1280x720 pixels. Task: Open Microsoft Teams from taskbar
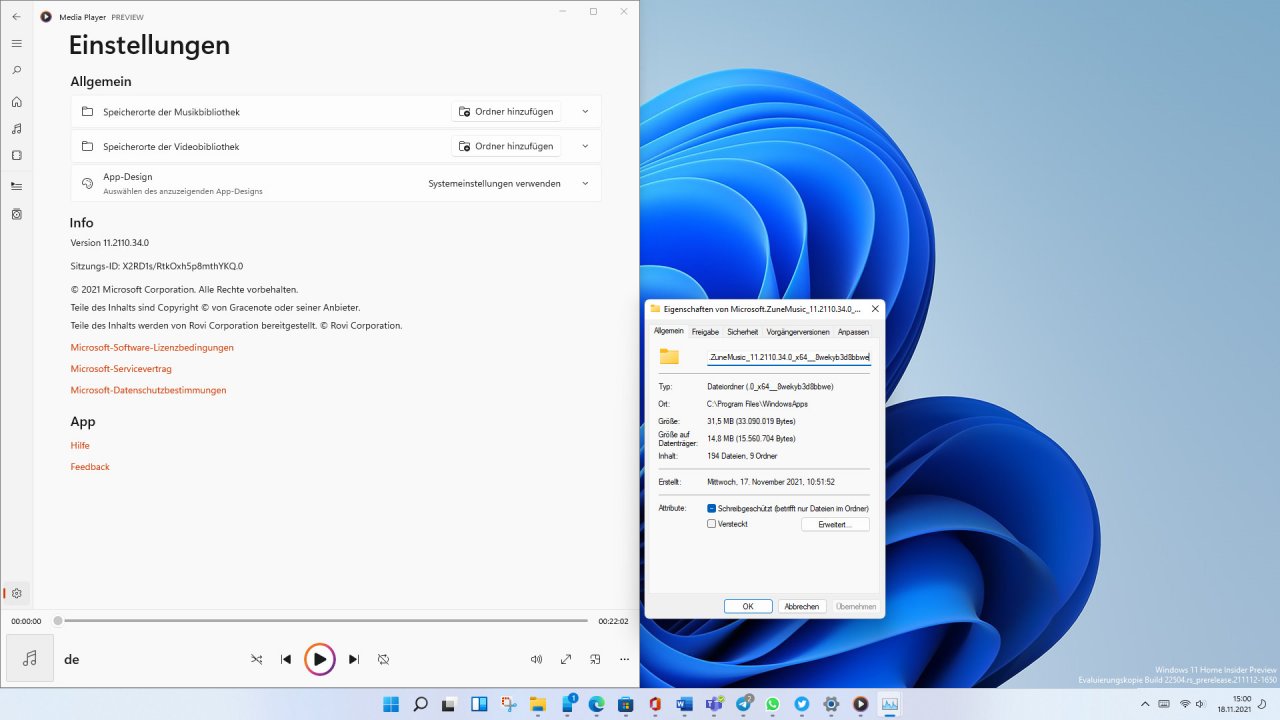coord(714,704)
